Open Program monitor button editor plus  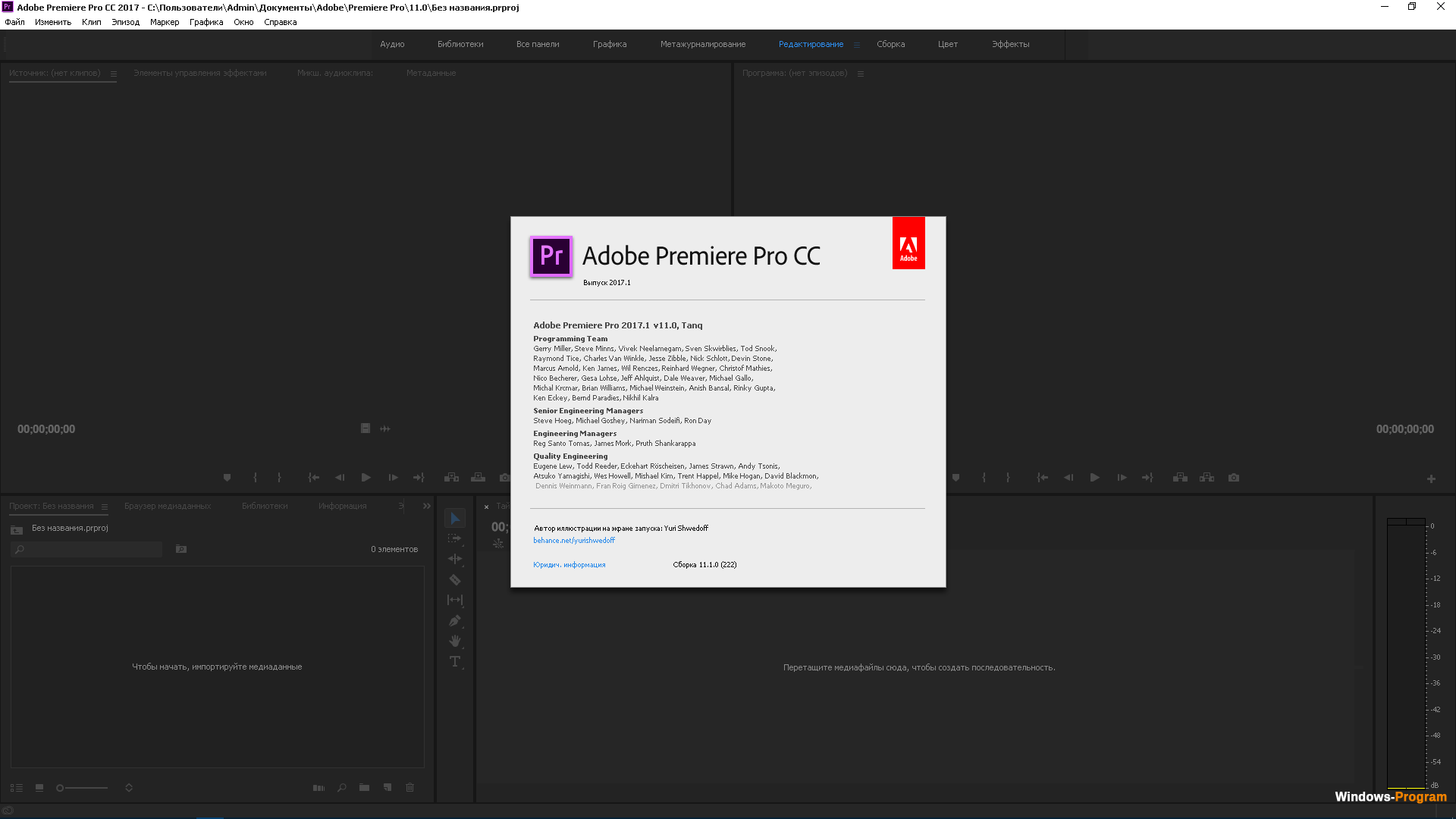1431,479
